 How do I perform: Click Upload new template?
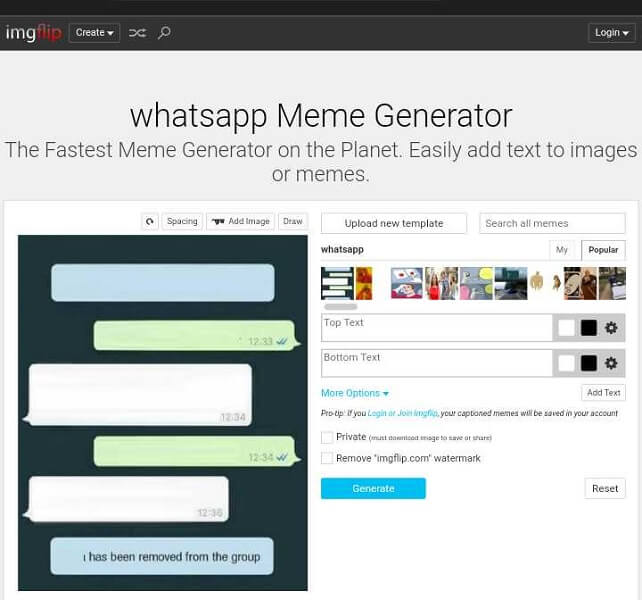(394, 223)
